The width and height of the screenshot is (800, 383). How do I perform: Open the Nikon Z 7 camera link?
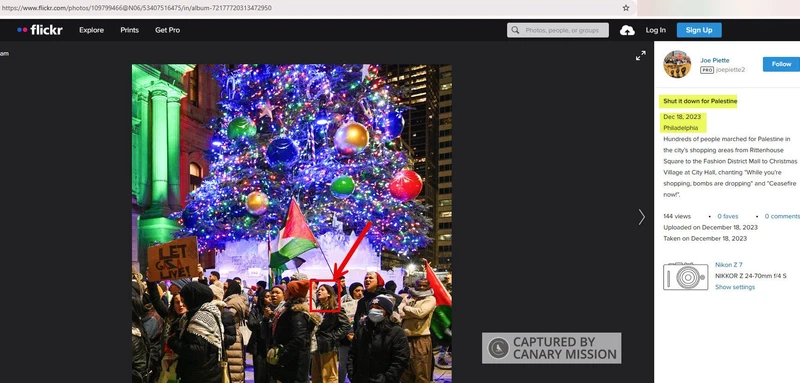click(x=729, y=265)
